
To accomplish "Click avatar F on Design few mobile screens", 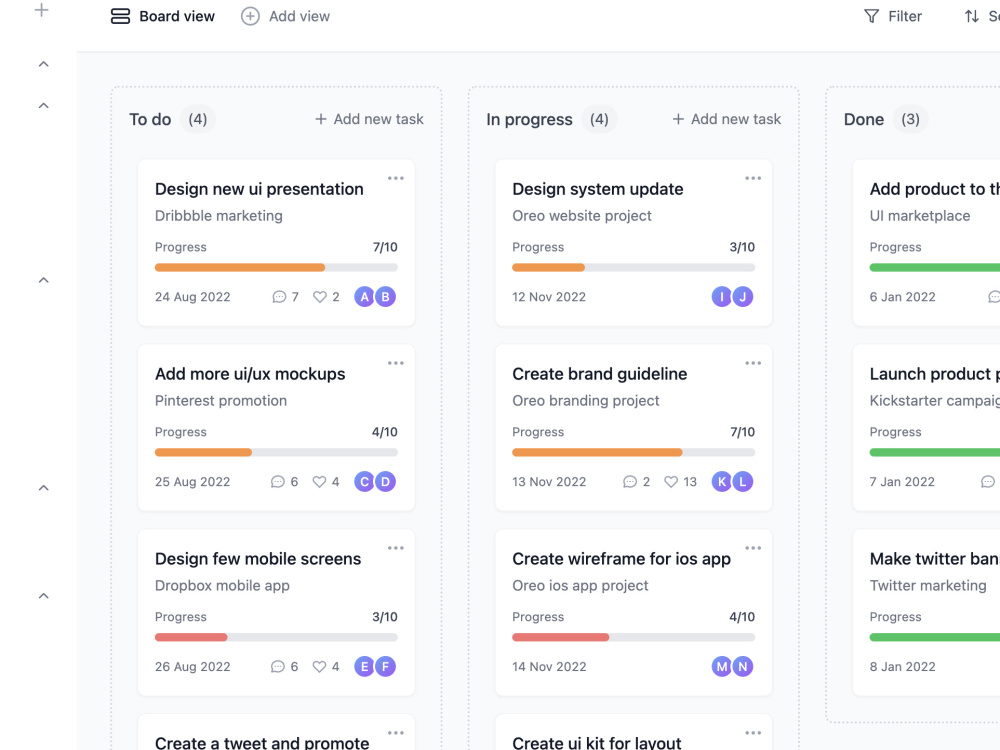I will pos(385,666).
